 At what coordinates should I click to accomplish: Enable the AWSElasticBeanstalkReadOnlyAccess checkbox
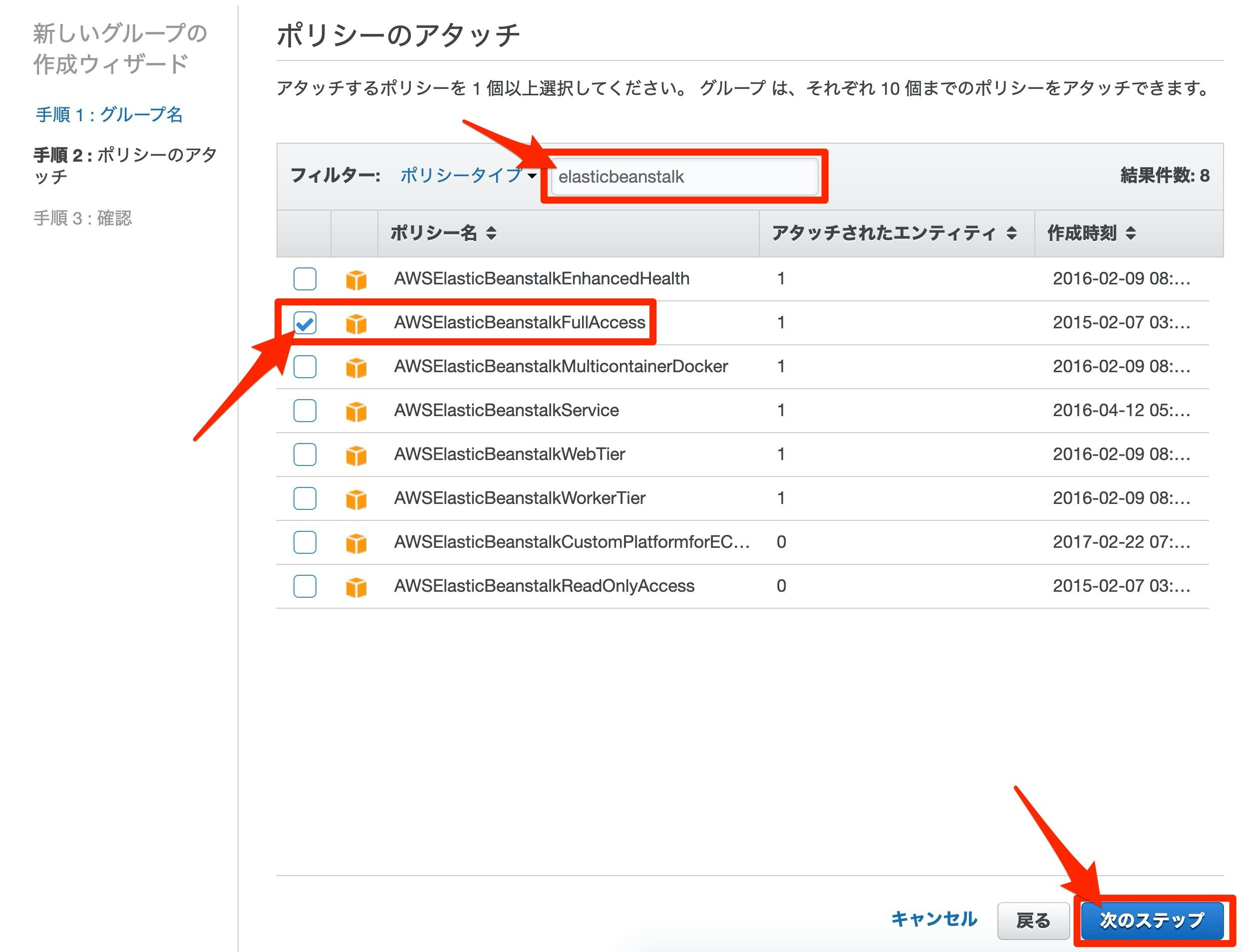[305, 586]
